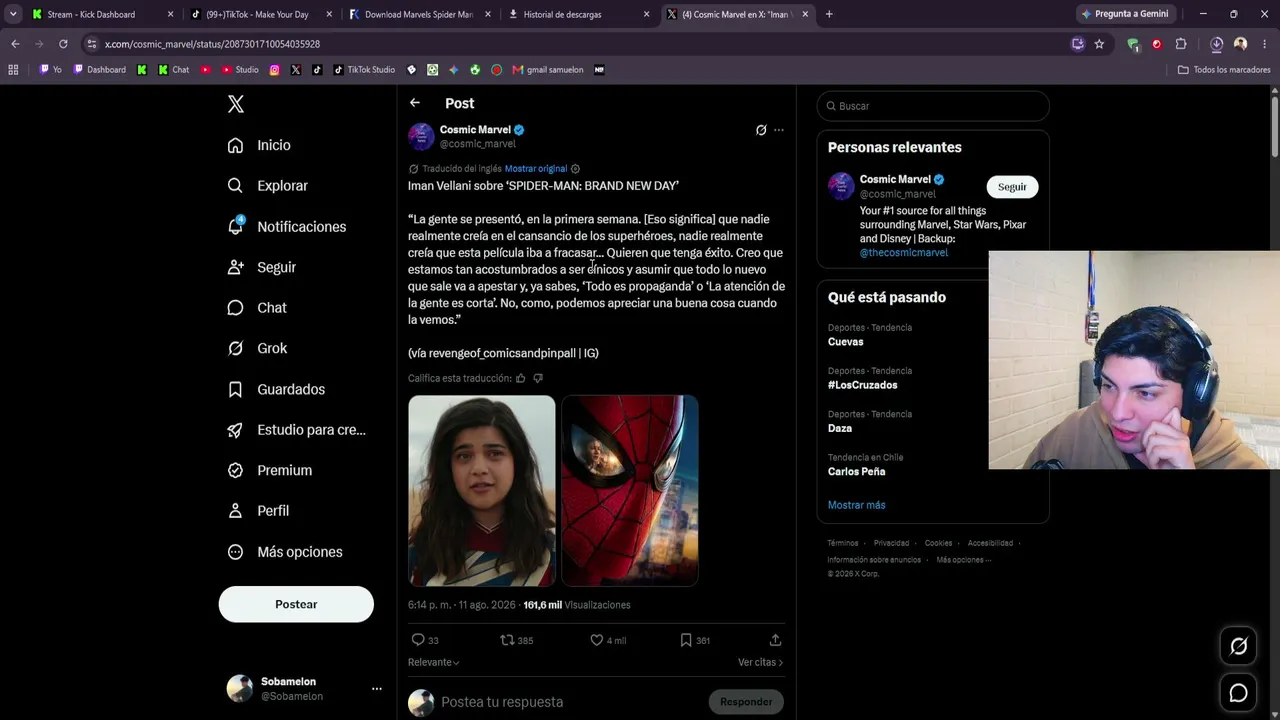
Task: Like the post with the heart icon
Action: coord(596,640)
